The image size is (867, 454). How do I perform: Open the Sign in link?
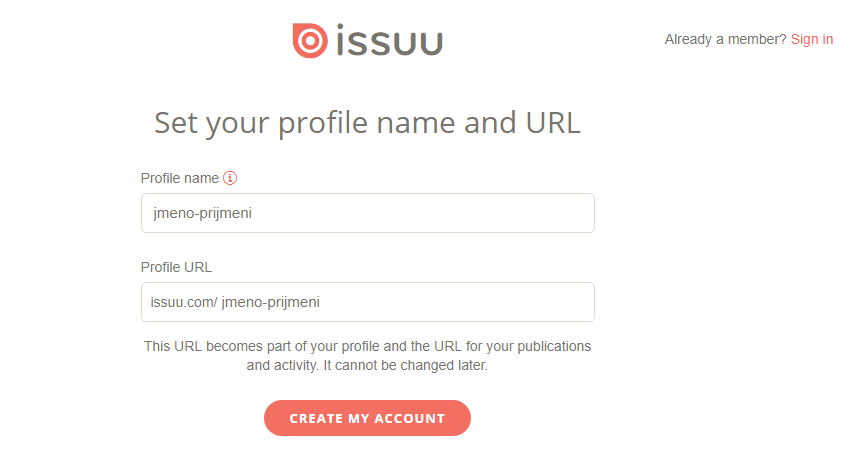[811, 39]
